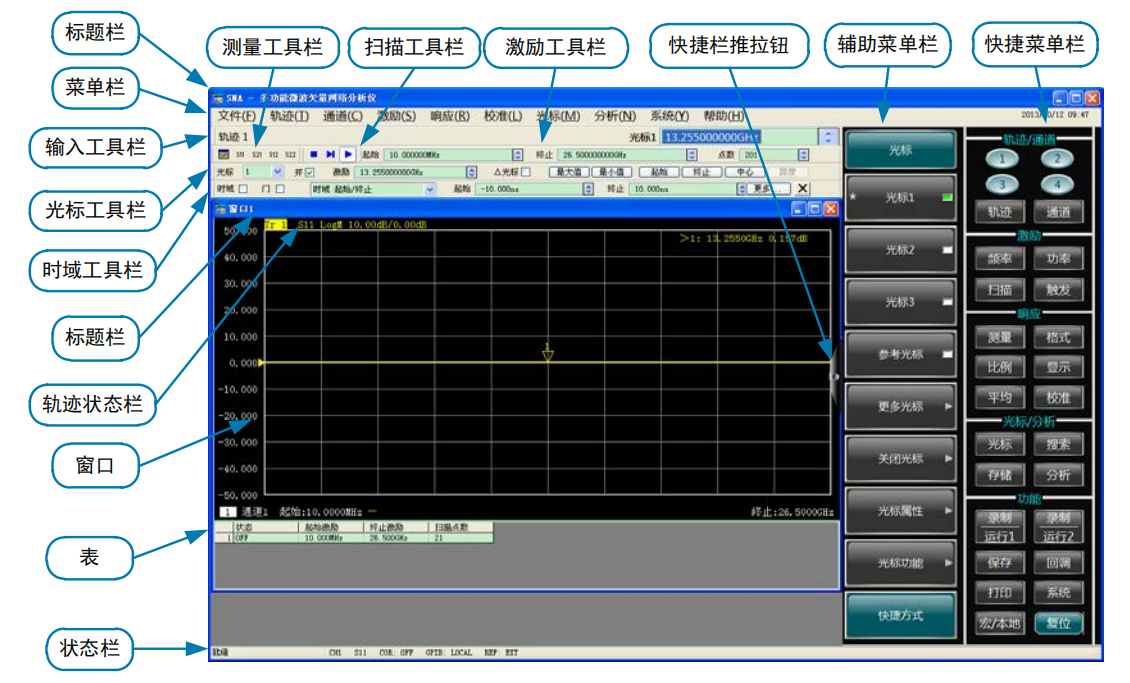Image resolution: width=1130 pixels, height=683 pixels.
Task: Stop the sweep with the square icon
Action: (313, 155)
